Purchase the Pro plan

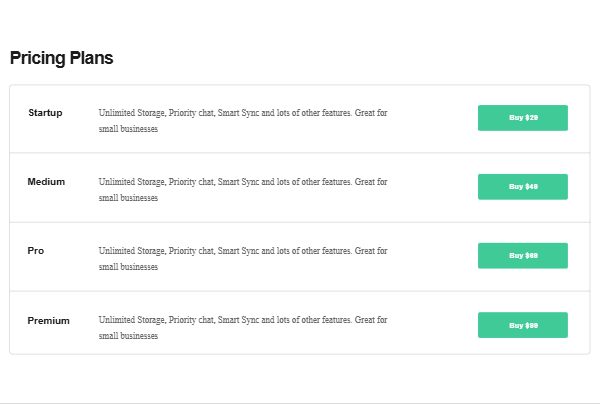(523, 256)
